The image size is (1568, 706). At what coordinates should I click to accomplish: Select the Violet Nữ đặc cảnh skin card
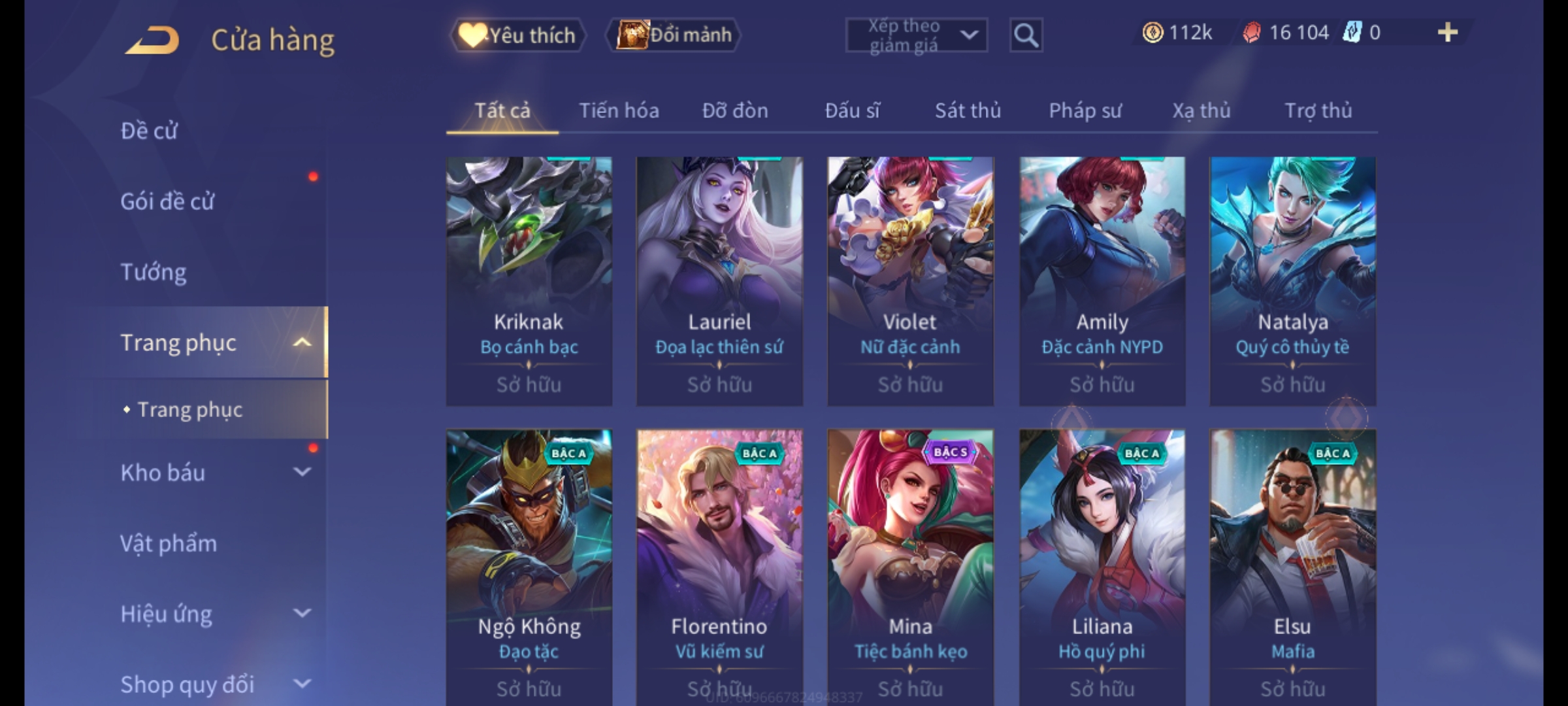pos(910,281)
